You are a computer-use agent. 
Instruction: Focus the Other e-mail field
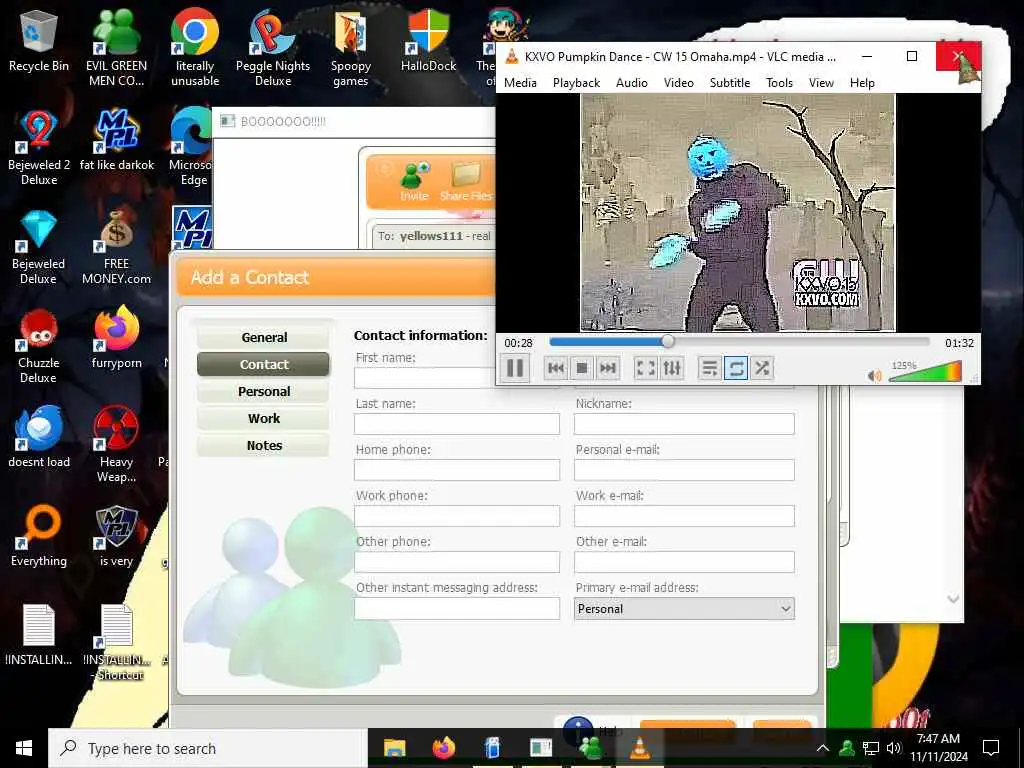coord(684,562)
